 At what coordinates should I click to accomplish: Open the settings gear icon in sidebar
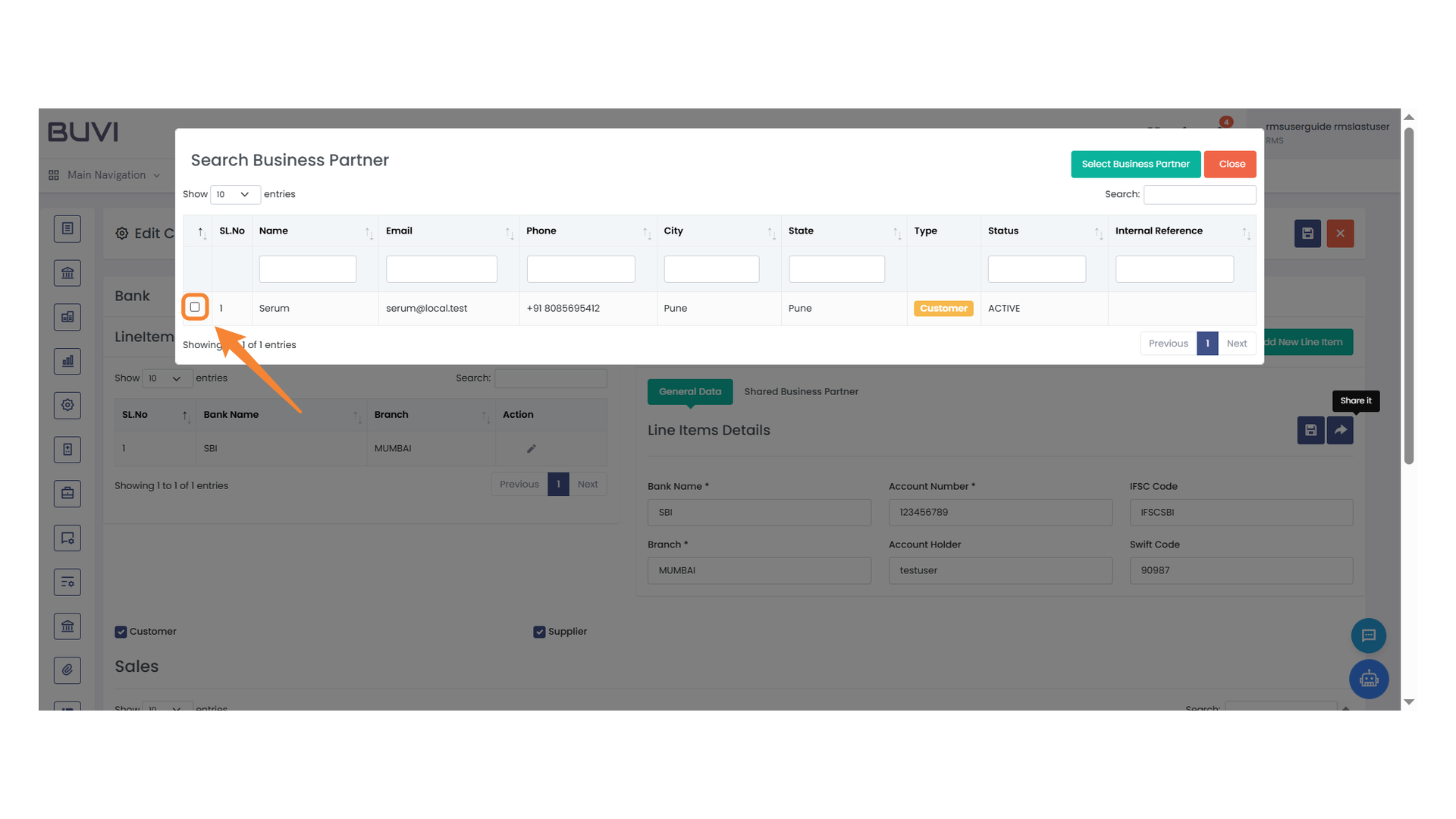pyautogui.click(x=67, y=405)
